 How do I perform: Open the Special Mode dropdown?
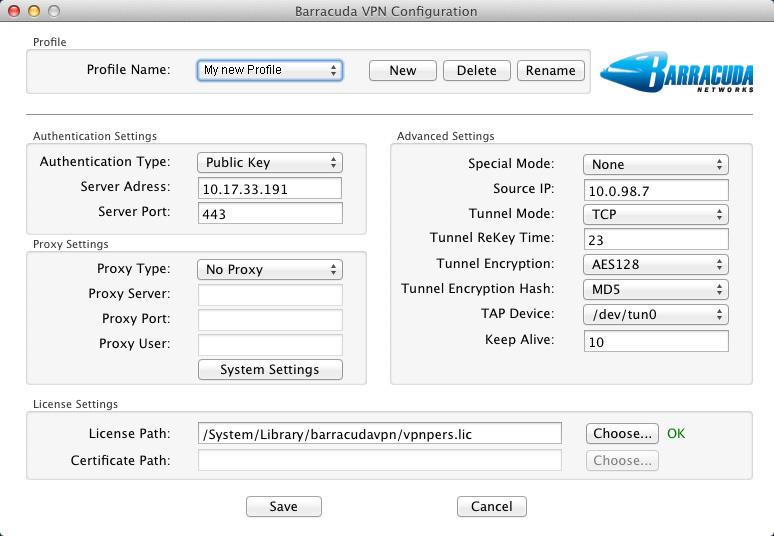click(x=656, y=164)
